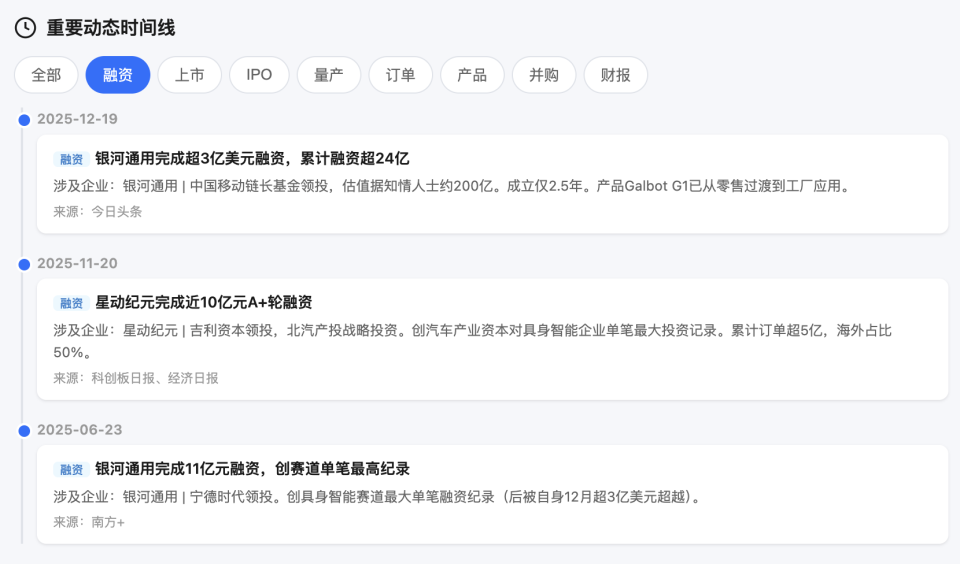Filter timeline by 产品
The height and width of the screenshot is (564, 960).
(x=472, y=75)
